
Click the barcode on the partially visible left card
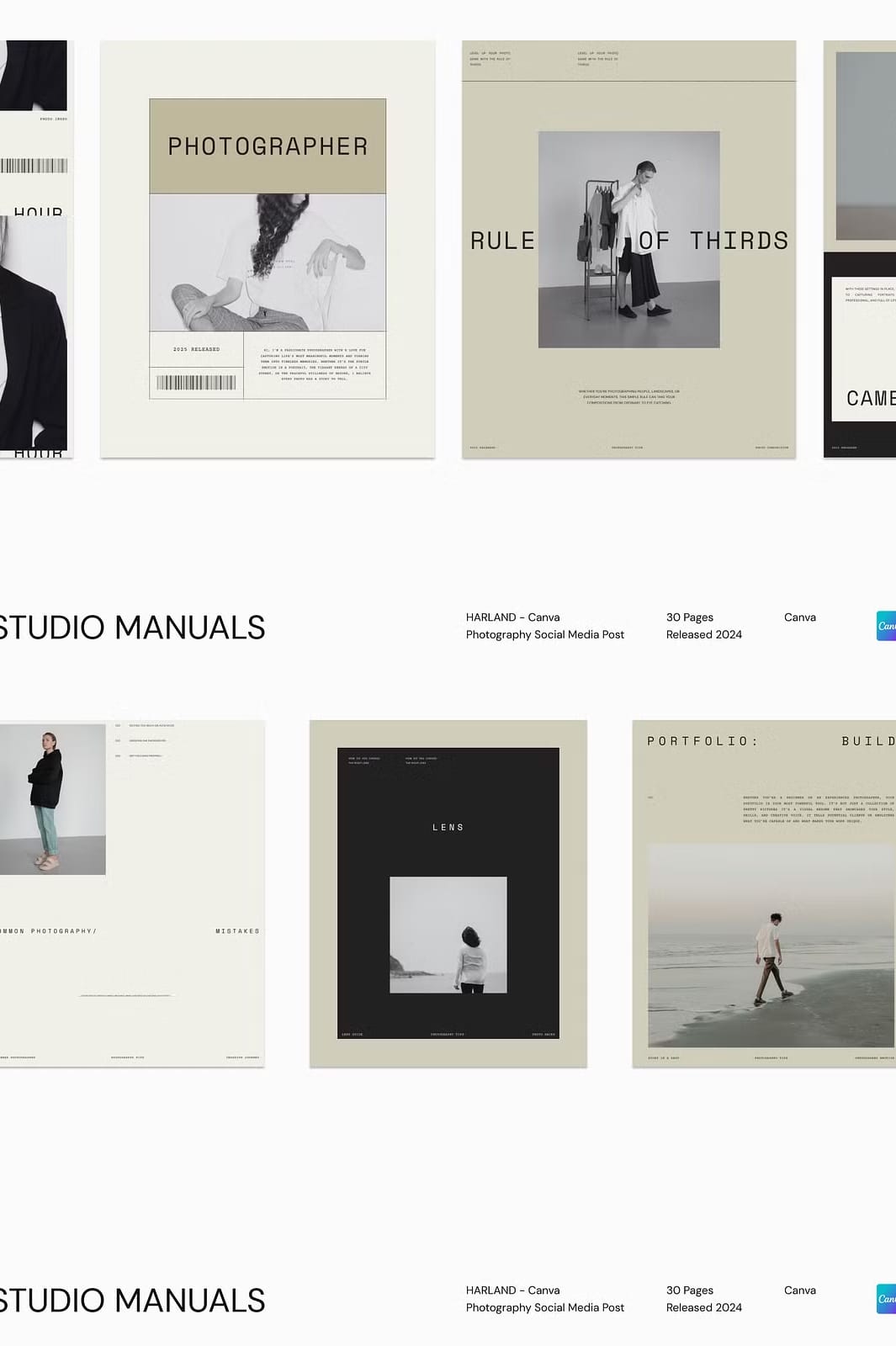point(34,166)
